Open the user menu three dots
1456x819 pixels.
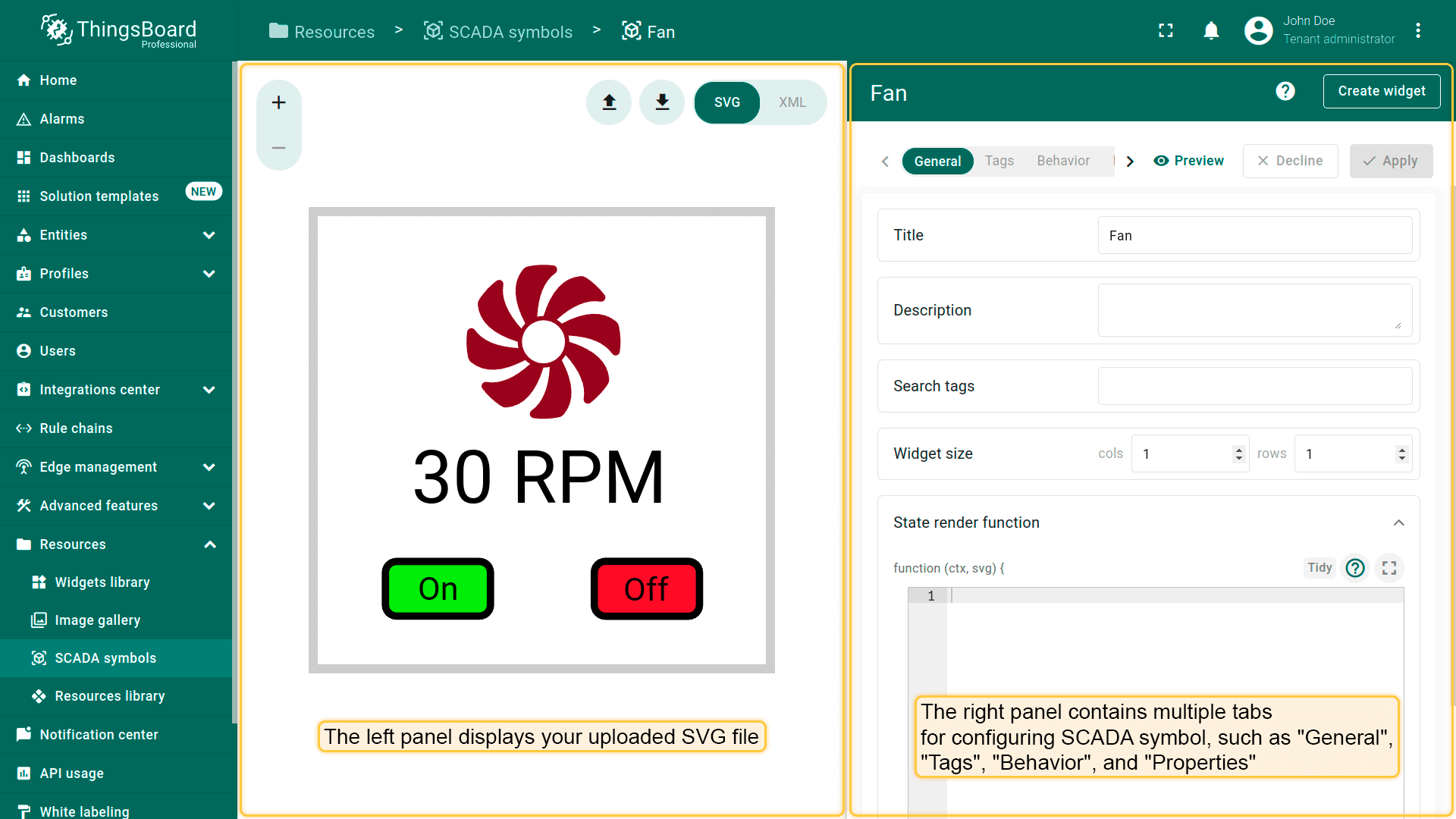pyautogui.click(x=1417, y=30)
